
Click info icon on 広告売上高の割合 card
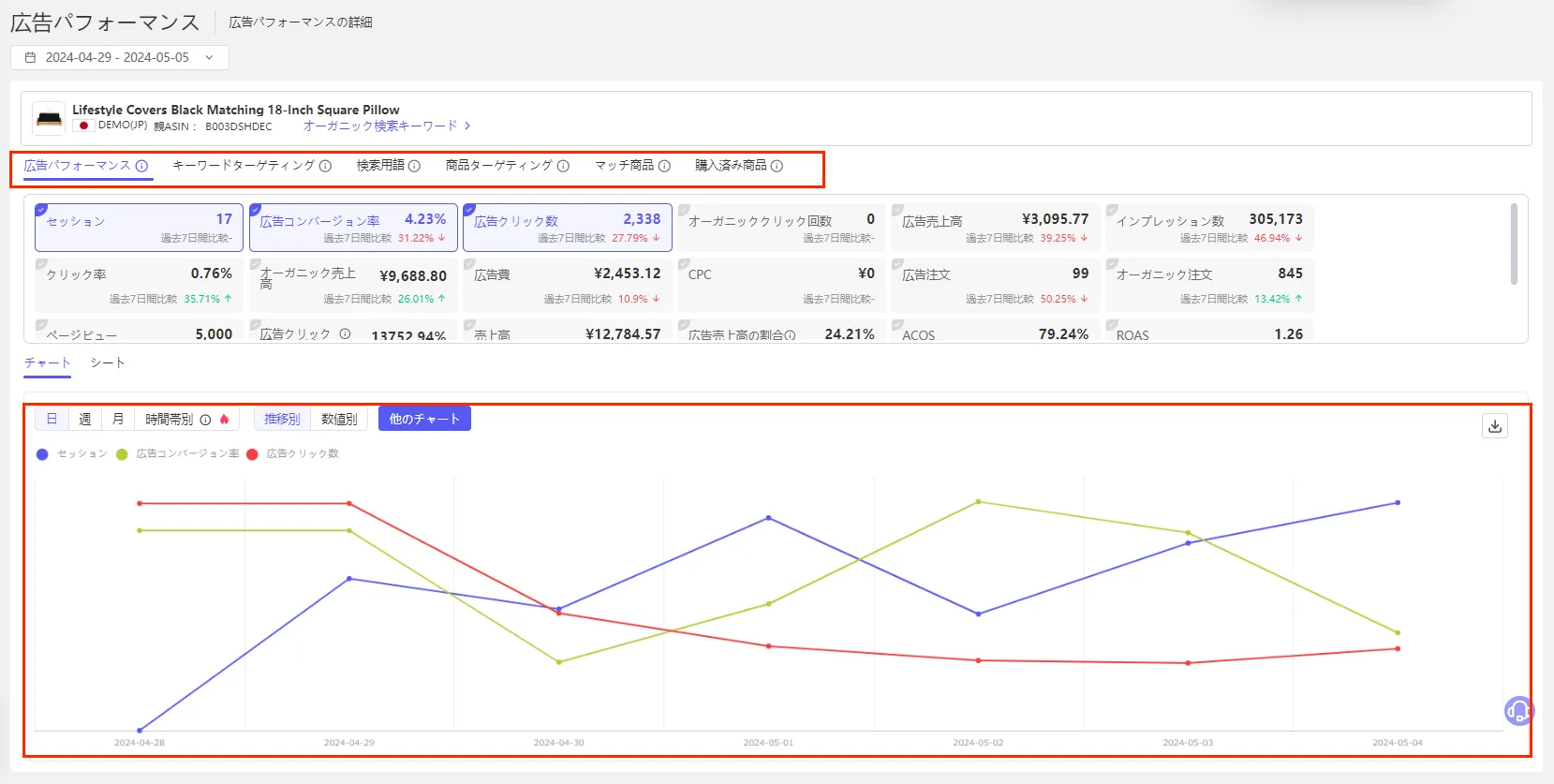790,335
